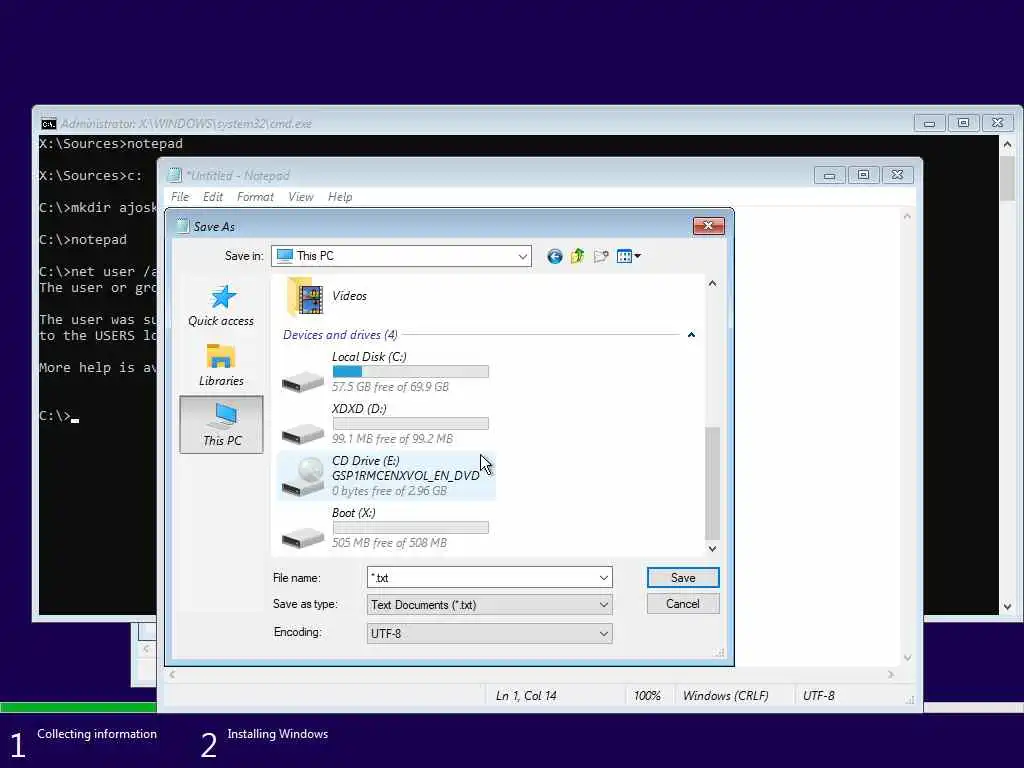
Task: Click Windows (CRLF) in the status bar
Action: (x=726, y=696)
